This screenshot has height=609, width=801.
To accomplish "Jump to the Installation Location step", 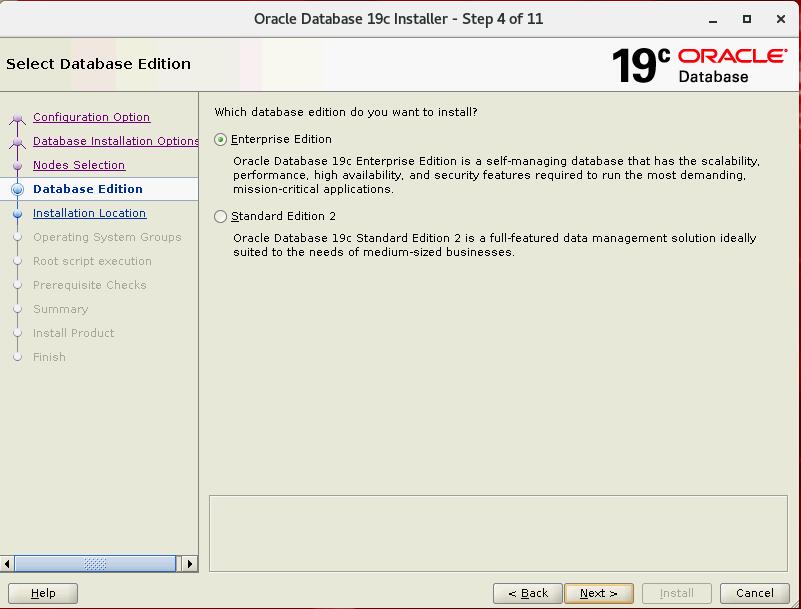I will (x=89, y=213).
